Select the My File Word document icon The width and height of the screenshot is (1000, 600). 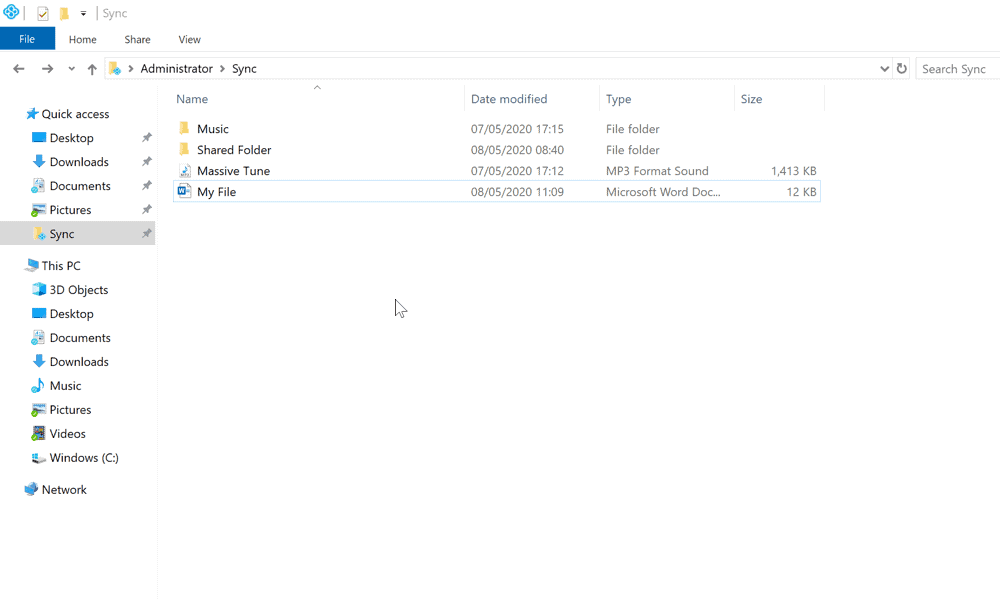[184, 191]
